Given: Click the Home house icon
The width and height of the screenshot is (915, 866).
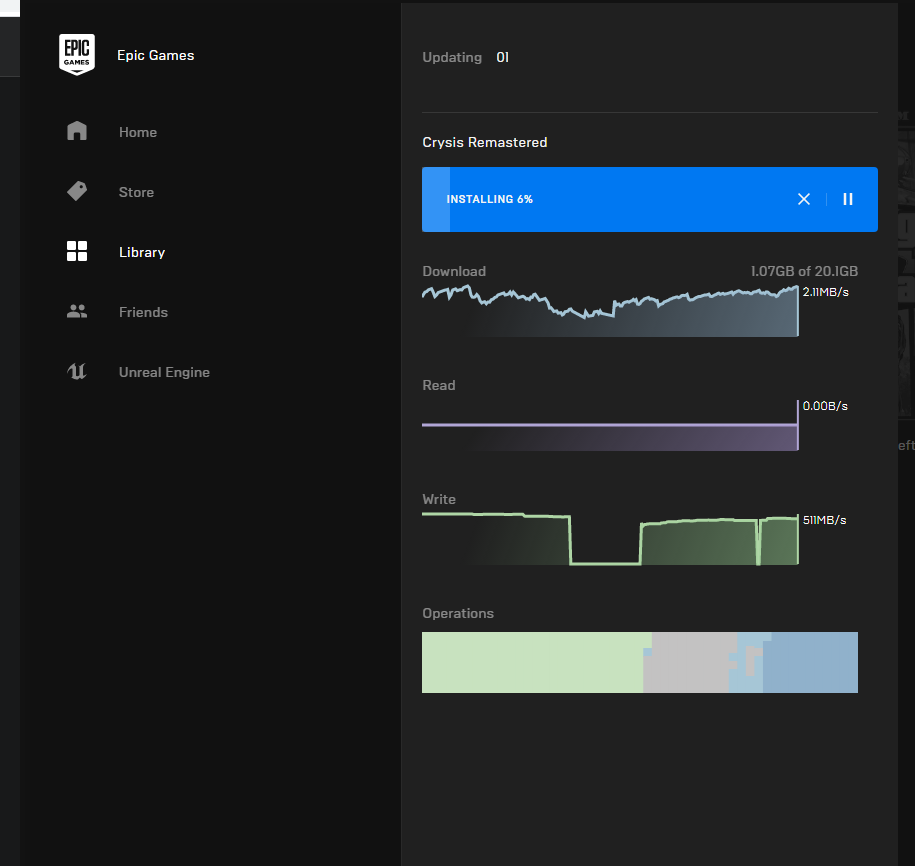Looking at the screenshot, I should click(77, 131).
